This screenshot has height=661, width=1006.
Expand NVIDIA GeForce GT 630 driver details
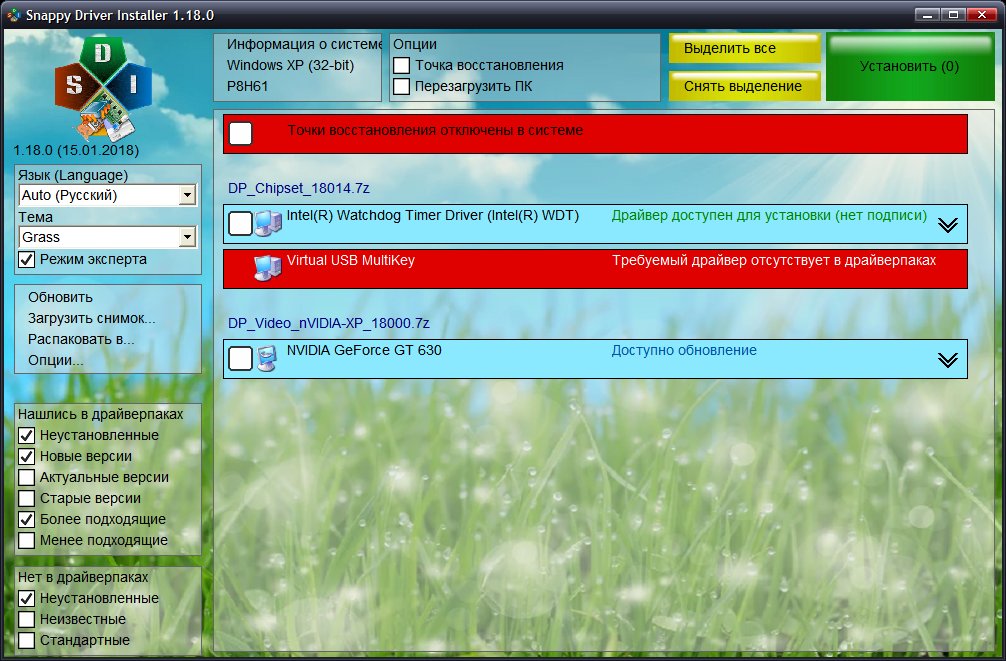click(948, 359)
